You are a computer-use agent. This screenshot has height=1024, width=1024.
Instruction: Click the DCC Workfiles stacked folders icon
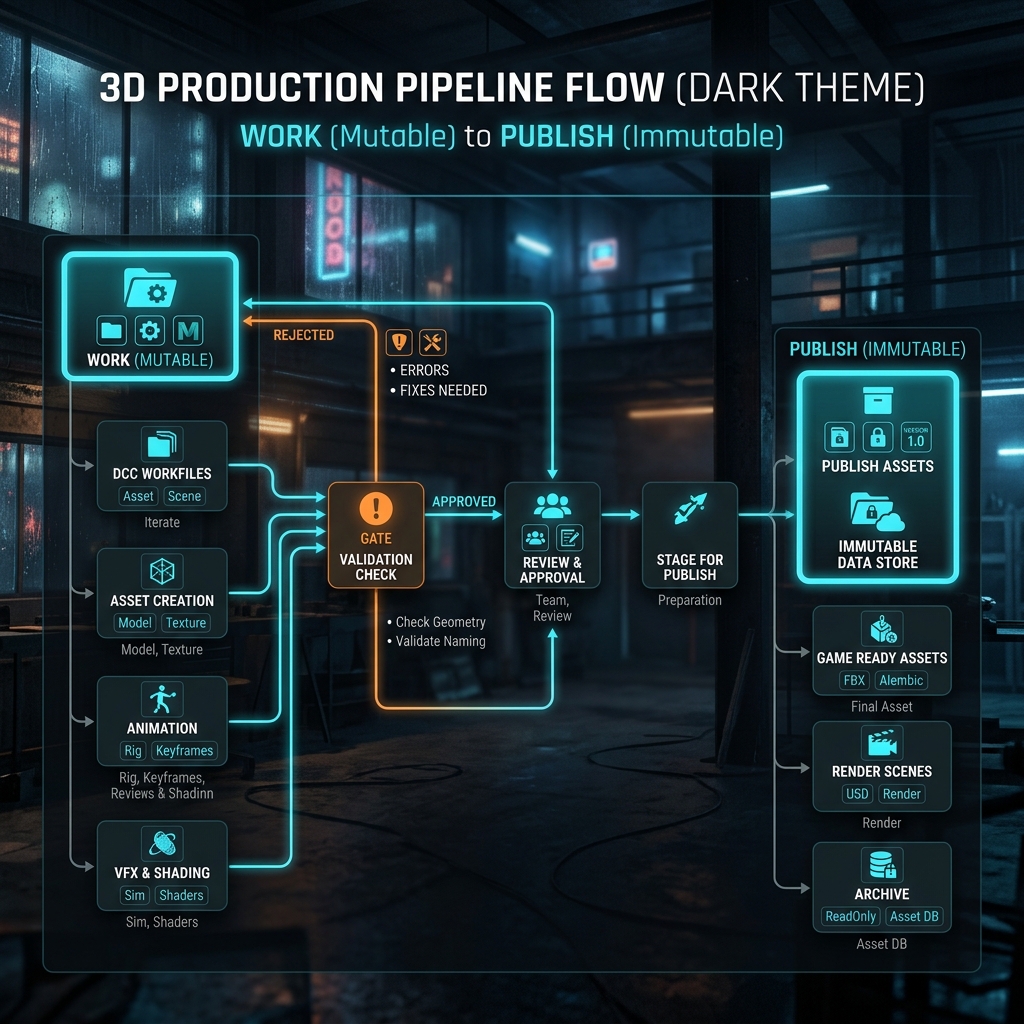coord(162,444)
